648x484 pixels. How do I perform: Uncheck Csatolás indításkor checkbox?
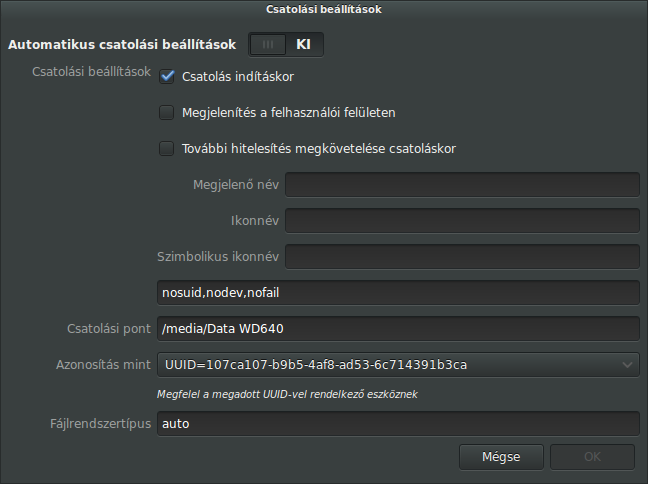(x=167, y=77)
